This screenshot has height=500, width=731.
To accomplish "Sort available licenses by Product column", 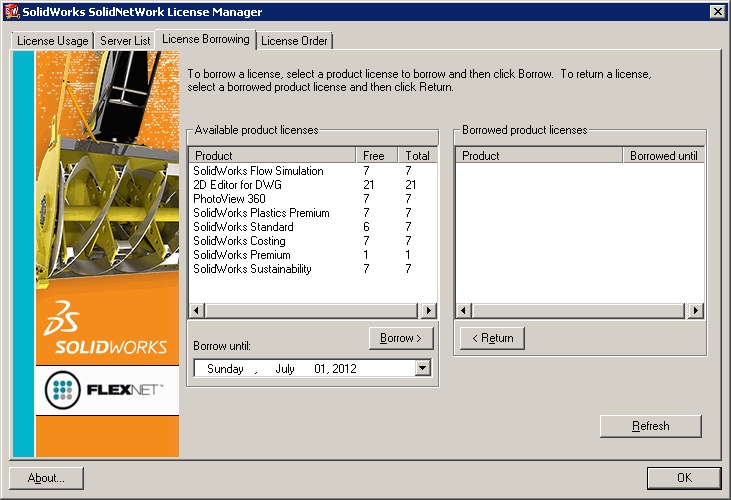I will point(273,155).
